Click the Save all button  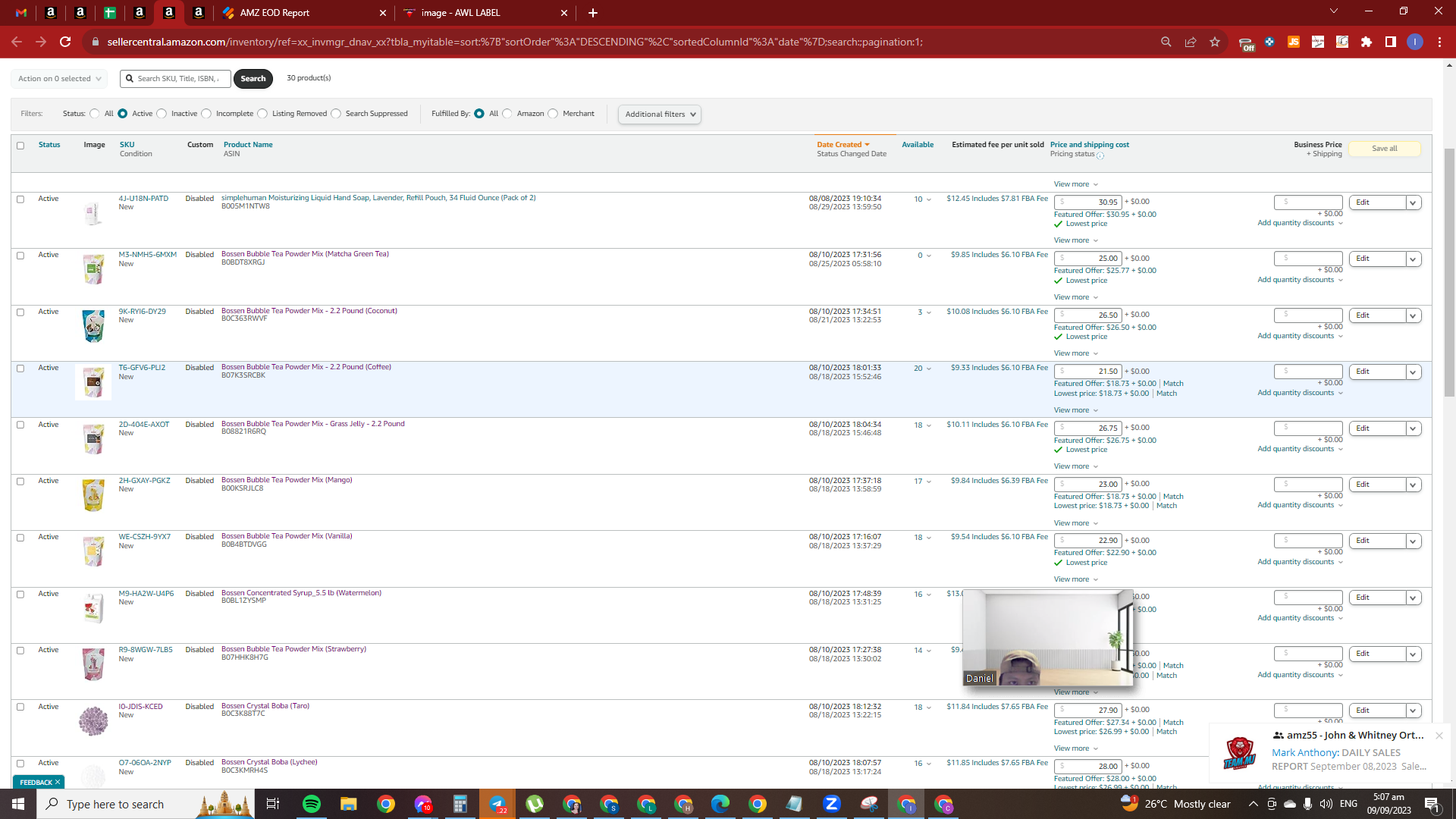1385,149
